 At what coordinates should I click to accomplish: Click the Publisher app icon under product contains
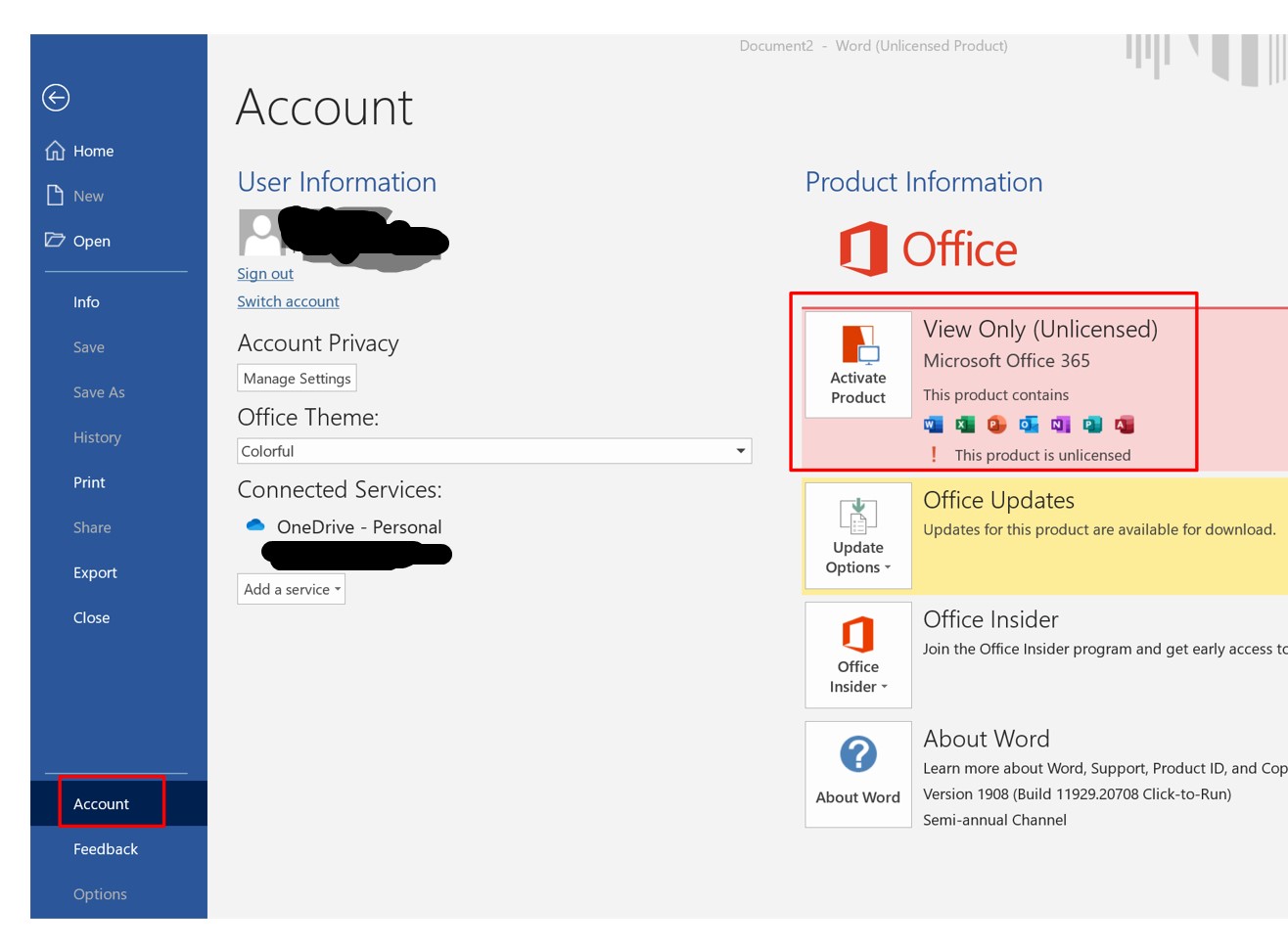click(x=1092, y=424)
